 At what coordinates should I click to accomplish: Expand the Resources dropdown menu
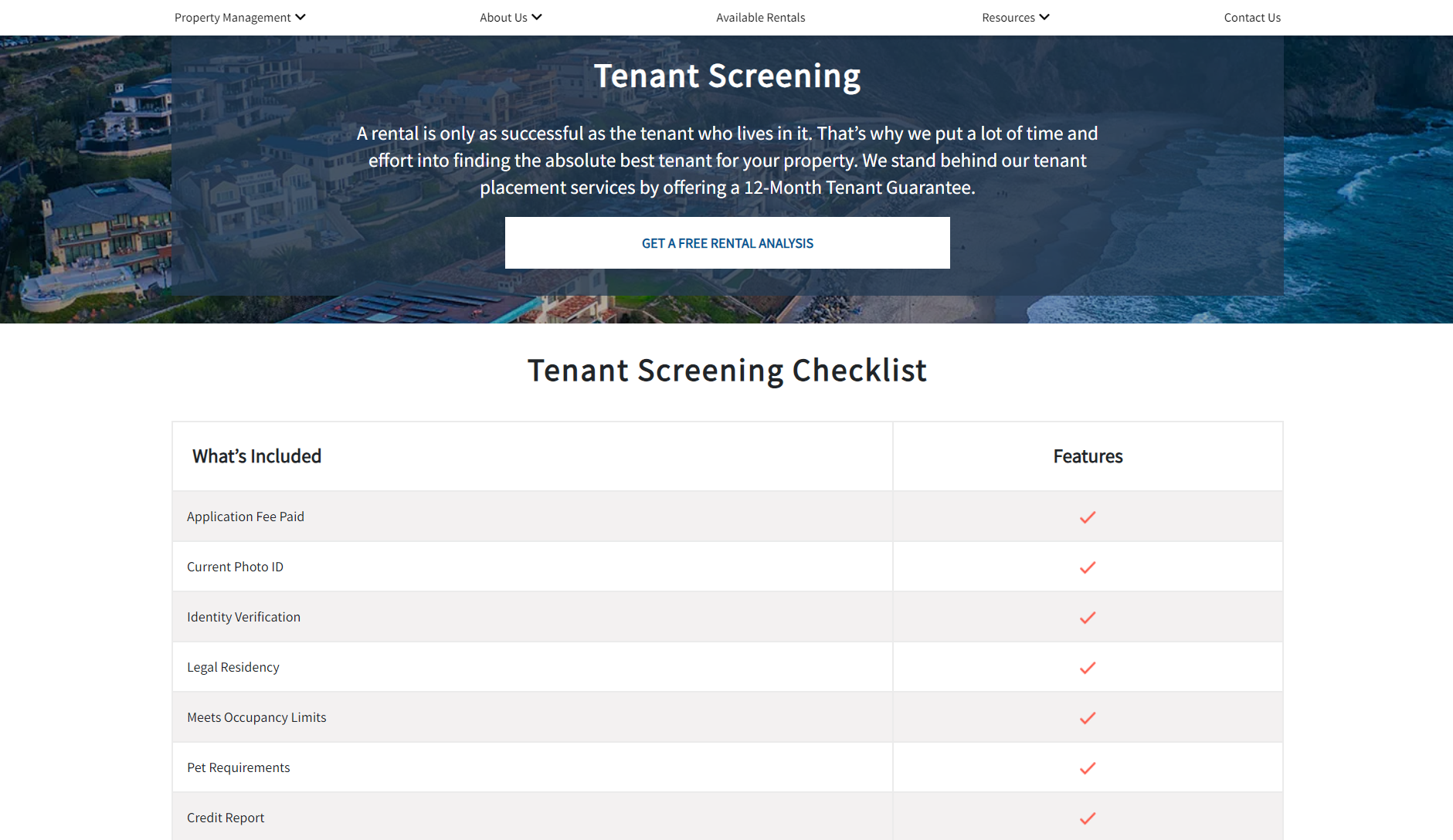pyautogui.click(x=1015, y=18)
